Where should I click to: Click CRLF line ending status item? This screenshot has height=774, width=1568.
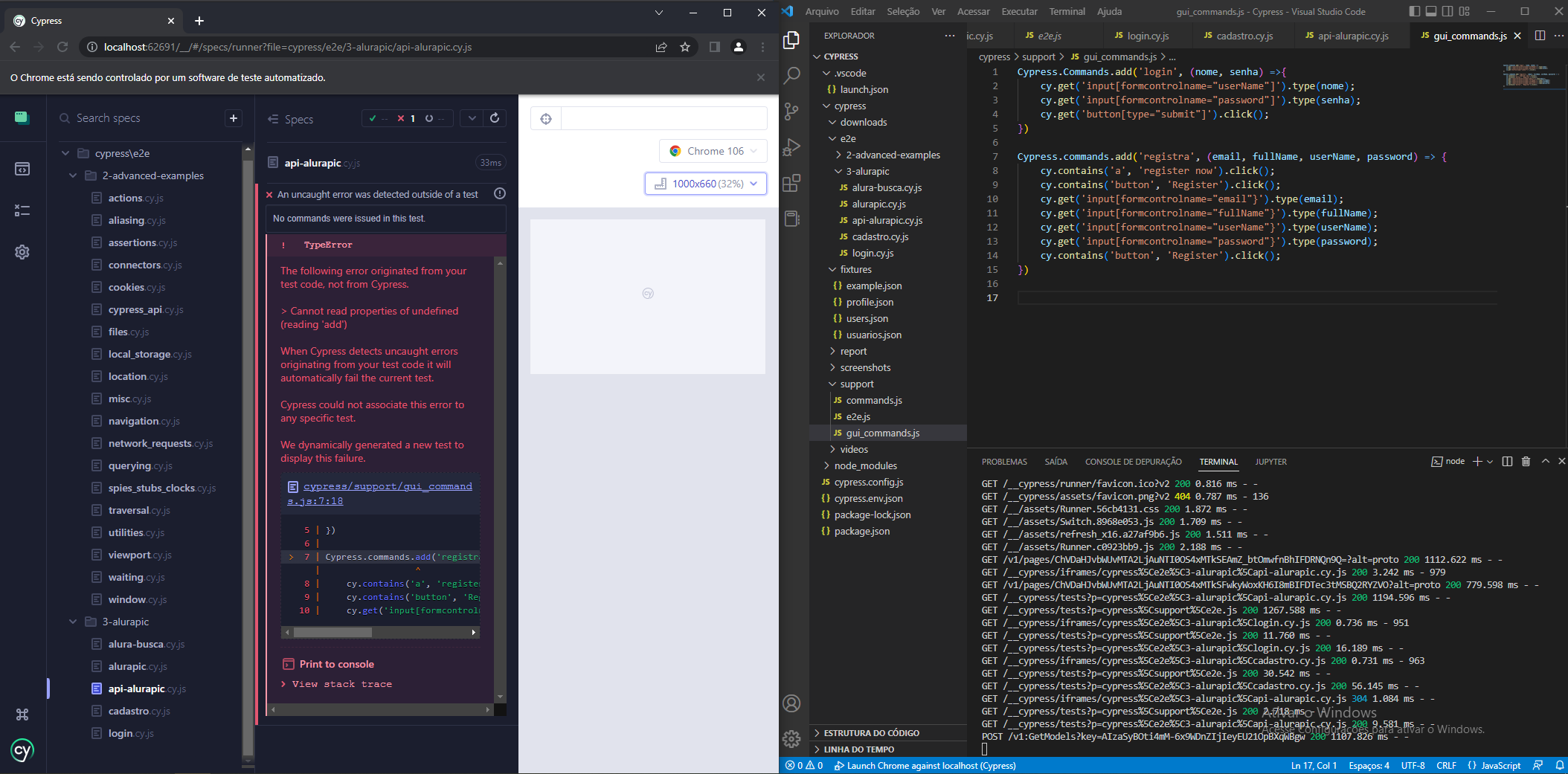pyautogui.click(x=1446, y=765)
